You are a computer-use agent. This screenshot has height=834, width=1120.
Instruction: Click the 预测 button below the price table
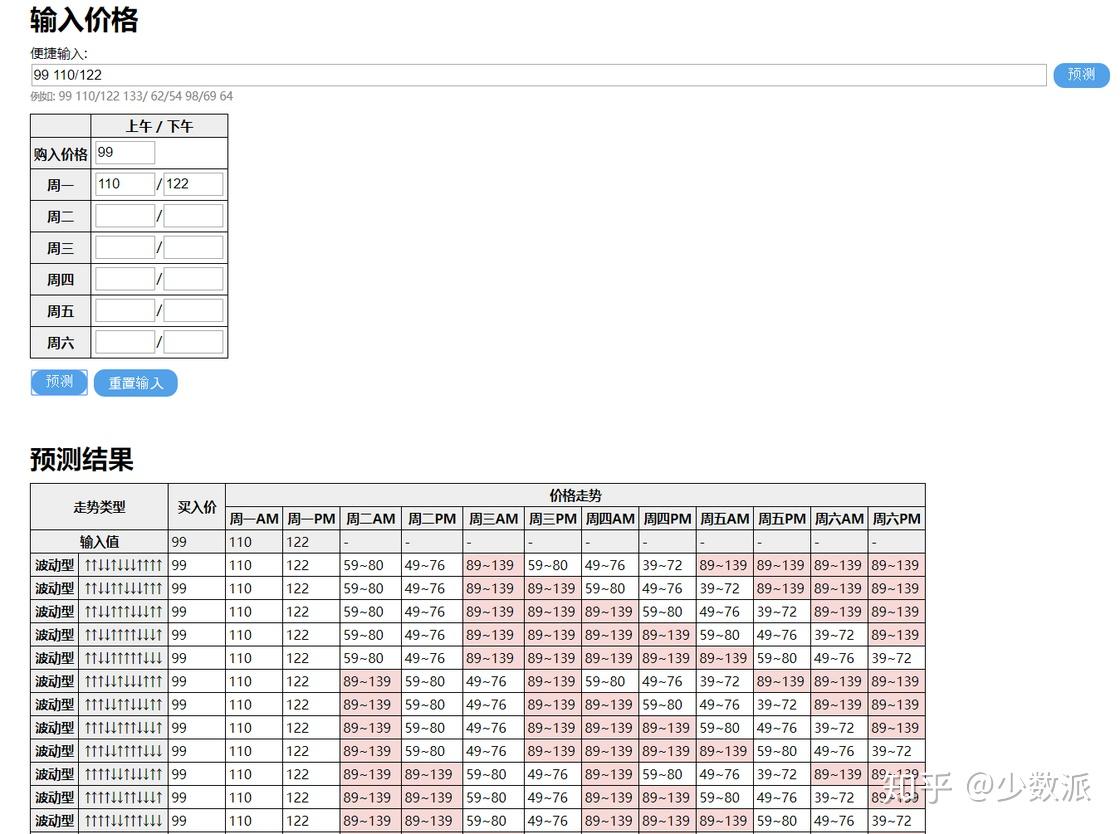tap(59, 382)
